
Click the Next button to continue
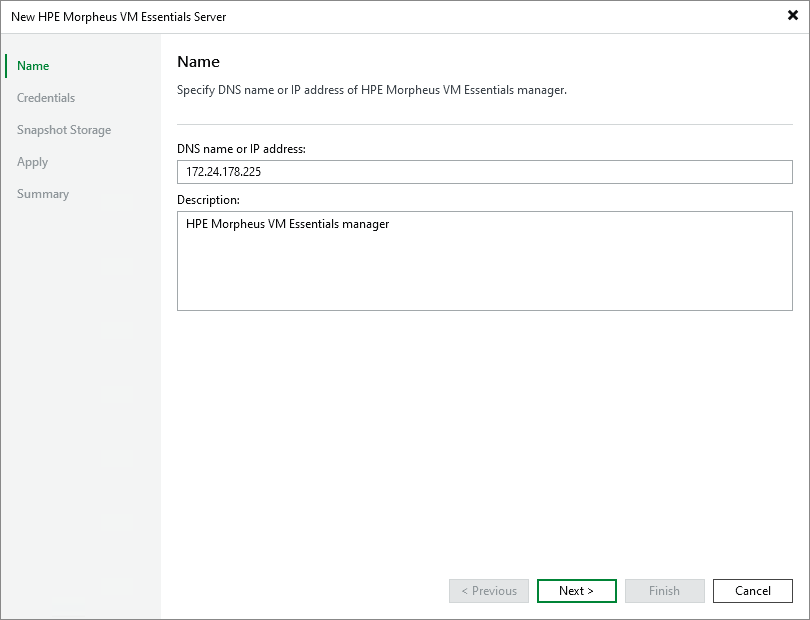[576, 590]
